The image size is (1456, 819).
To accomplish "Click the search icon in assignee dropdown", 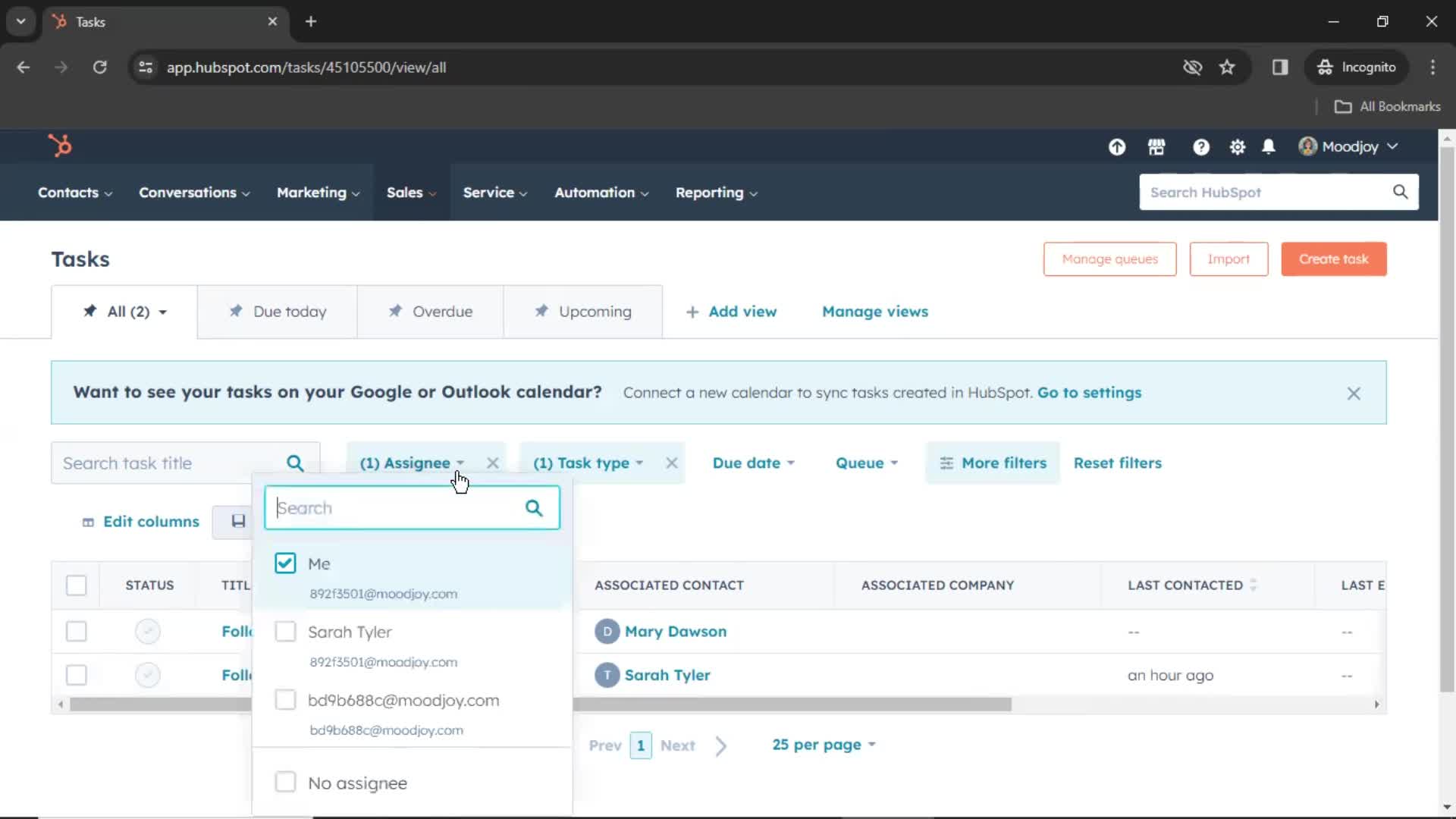I will pyautogui.click(x=534, y=508).
